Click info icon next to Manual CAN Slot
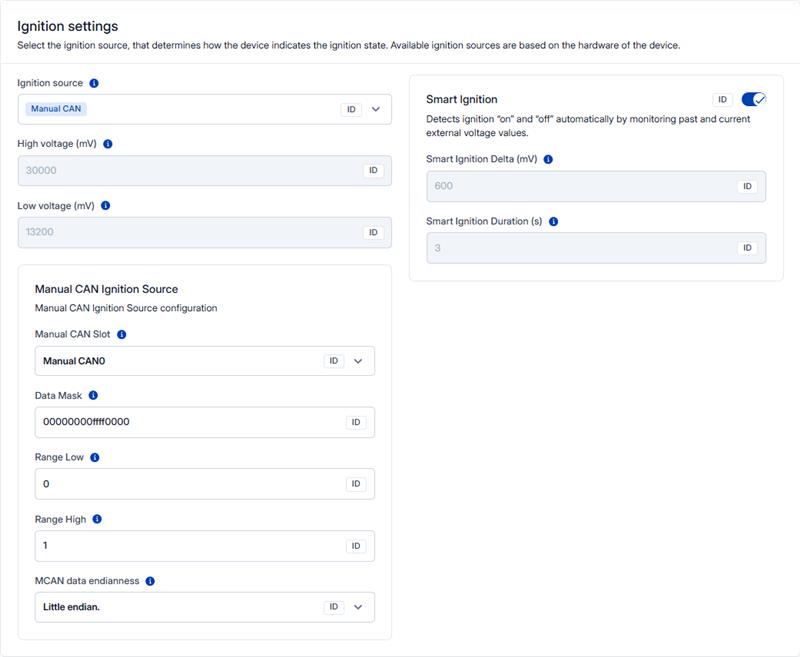The width and height of the screenshot is (800, 657). [122, 334]
